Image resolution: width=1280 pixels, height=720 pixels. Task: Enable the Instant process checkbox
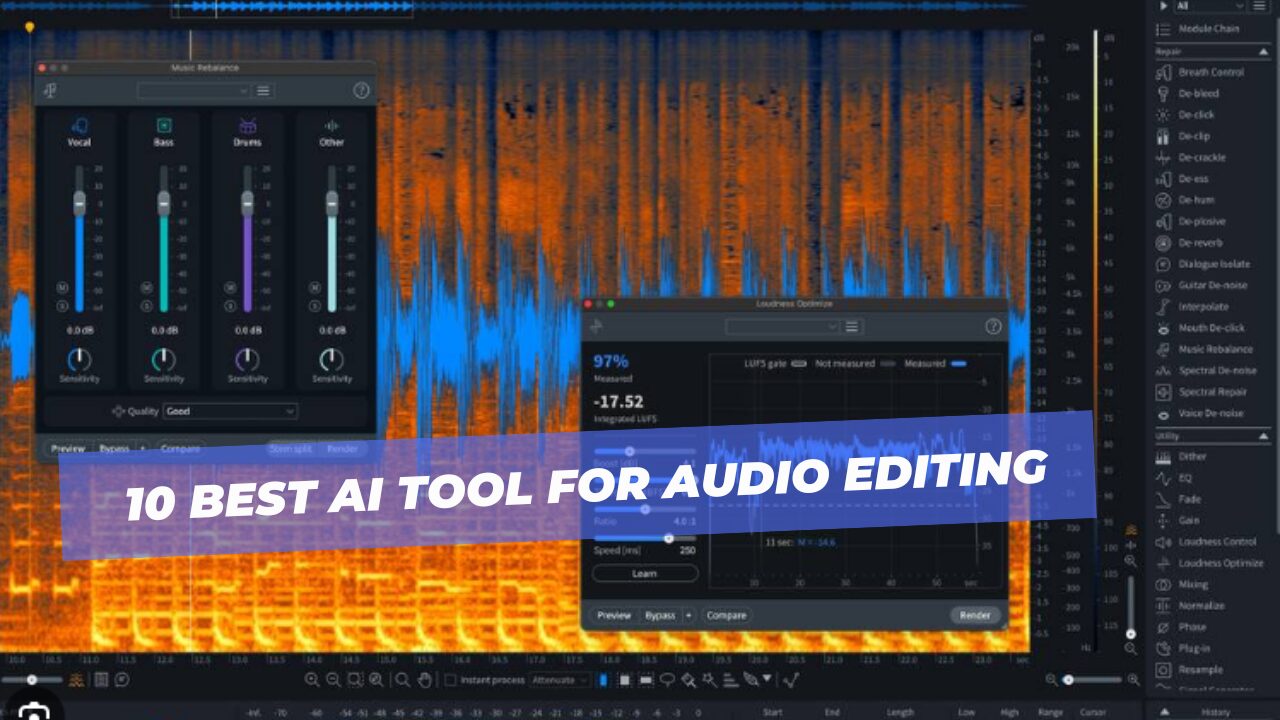(450, 680)
